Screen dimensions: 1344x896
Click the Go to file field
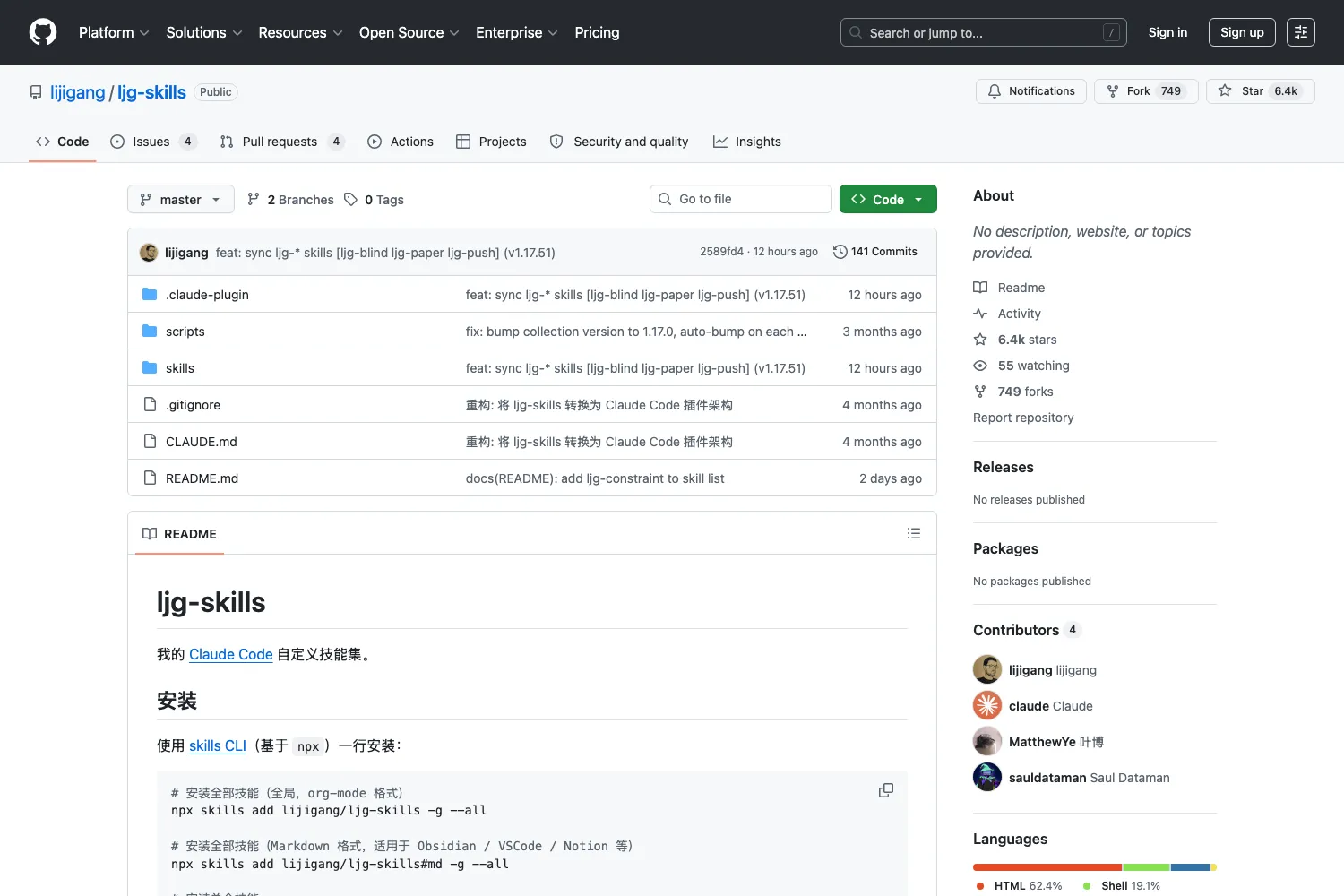point(741,199)
